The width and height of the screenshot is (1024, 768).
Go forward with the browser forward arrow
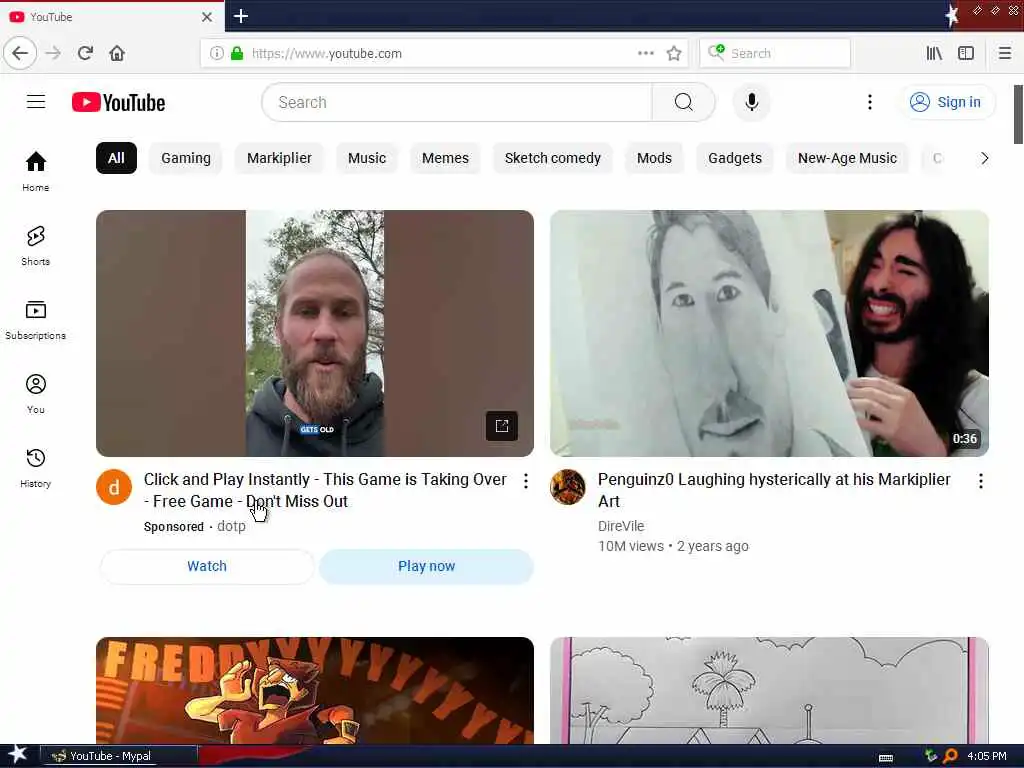click(53, 53)
